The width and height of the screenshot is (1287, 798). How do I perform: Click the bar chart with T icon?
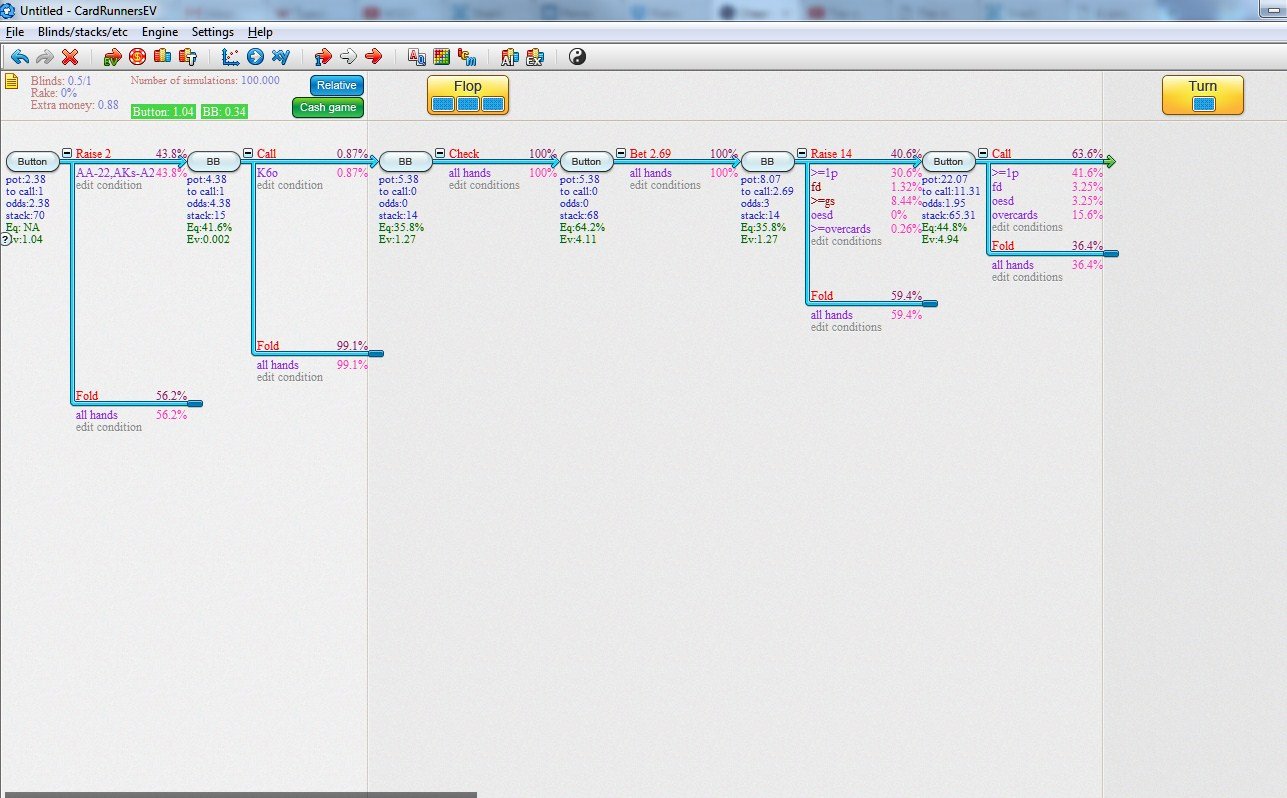point(187,57)
